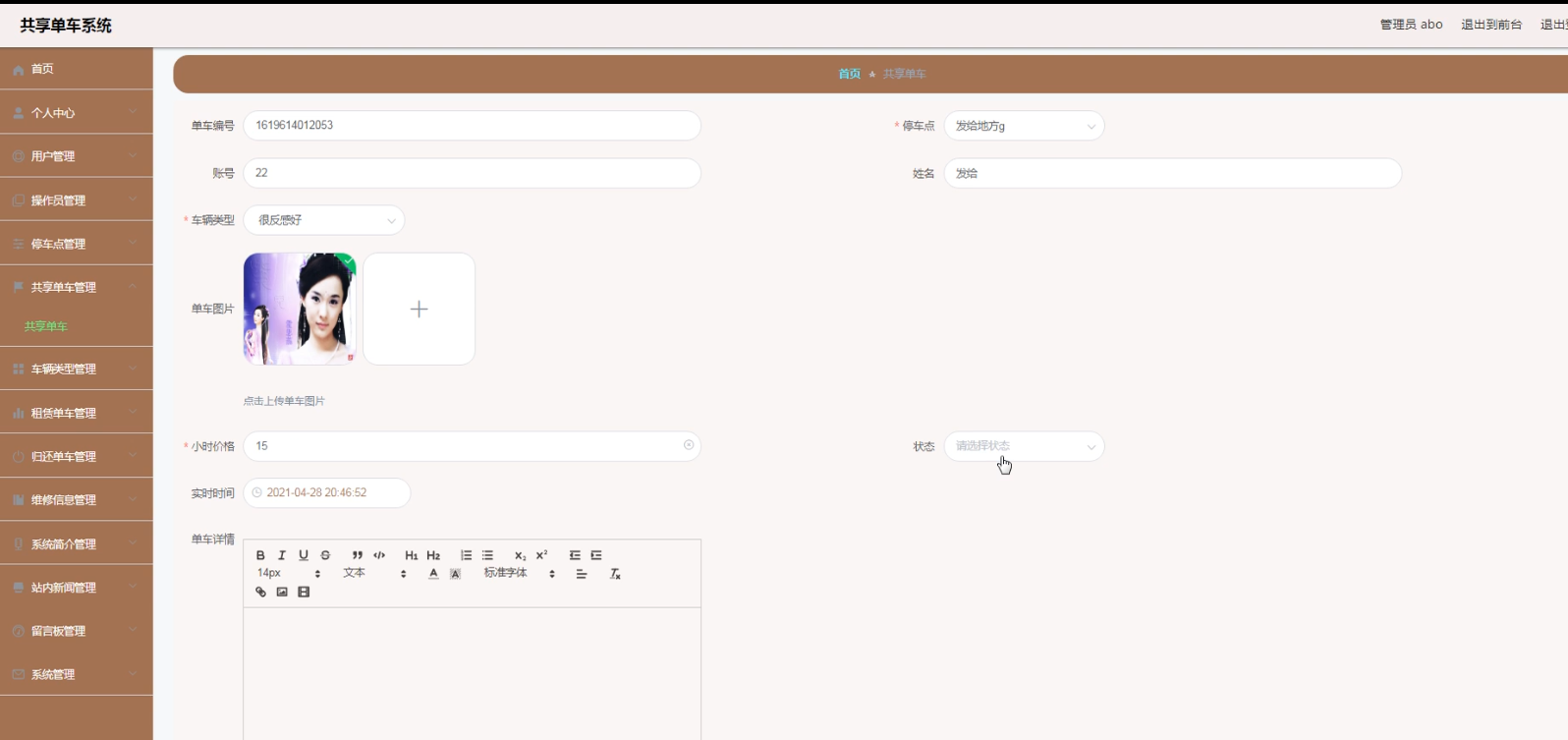The width and height of the screenshot is (1568, 740).
Task: Toggle bold formatting in editor
Action: 260,555
